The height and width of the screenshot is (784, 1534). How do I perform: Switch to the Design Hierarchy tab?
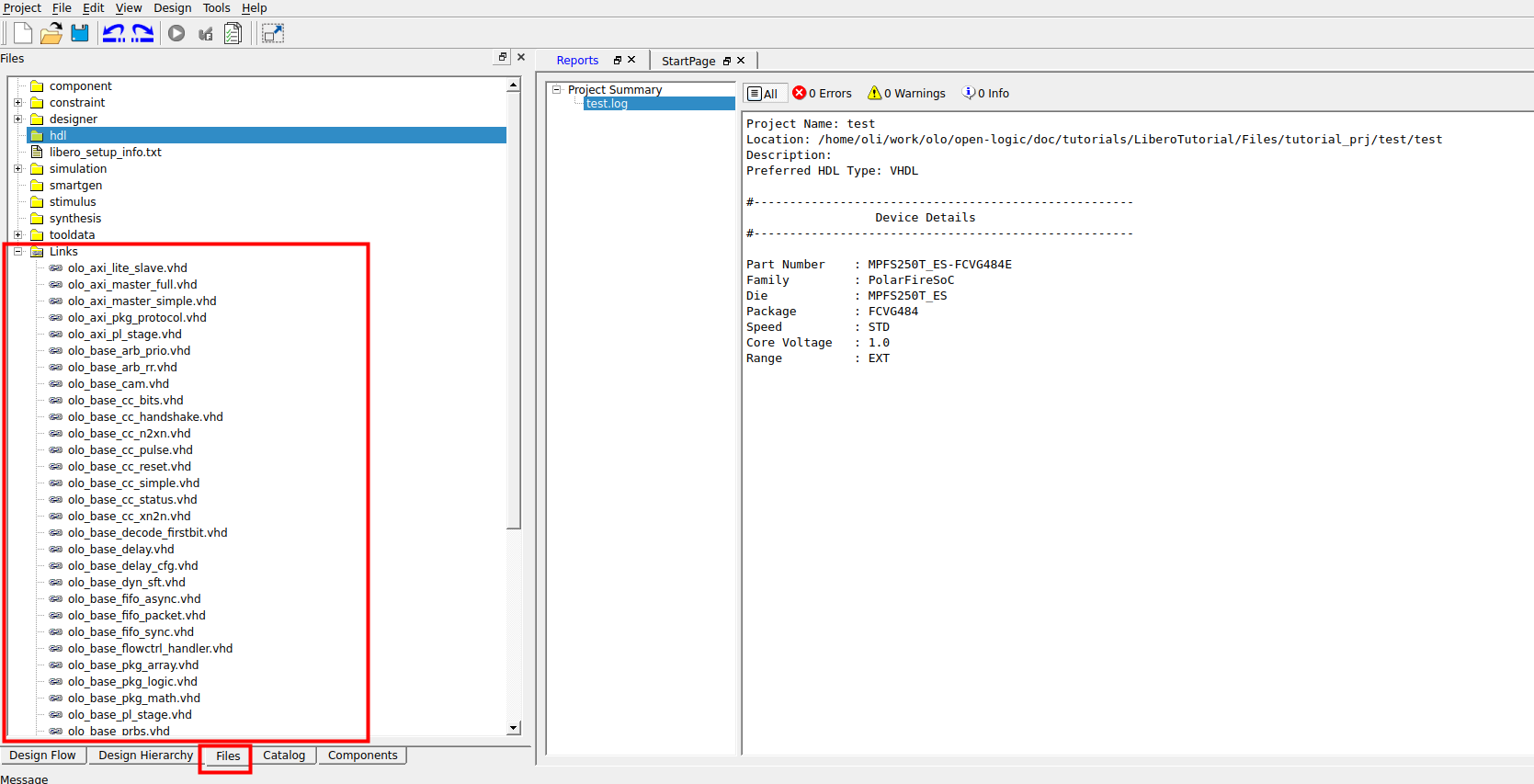coord(146,756)
